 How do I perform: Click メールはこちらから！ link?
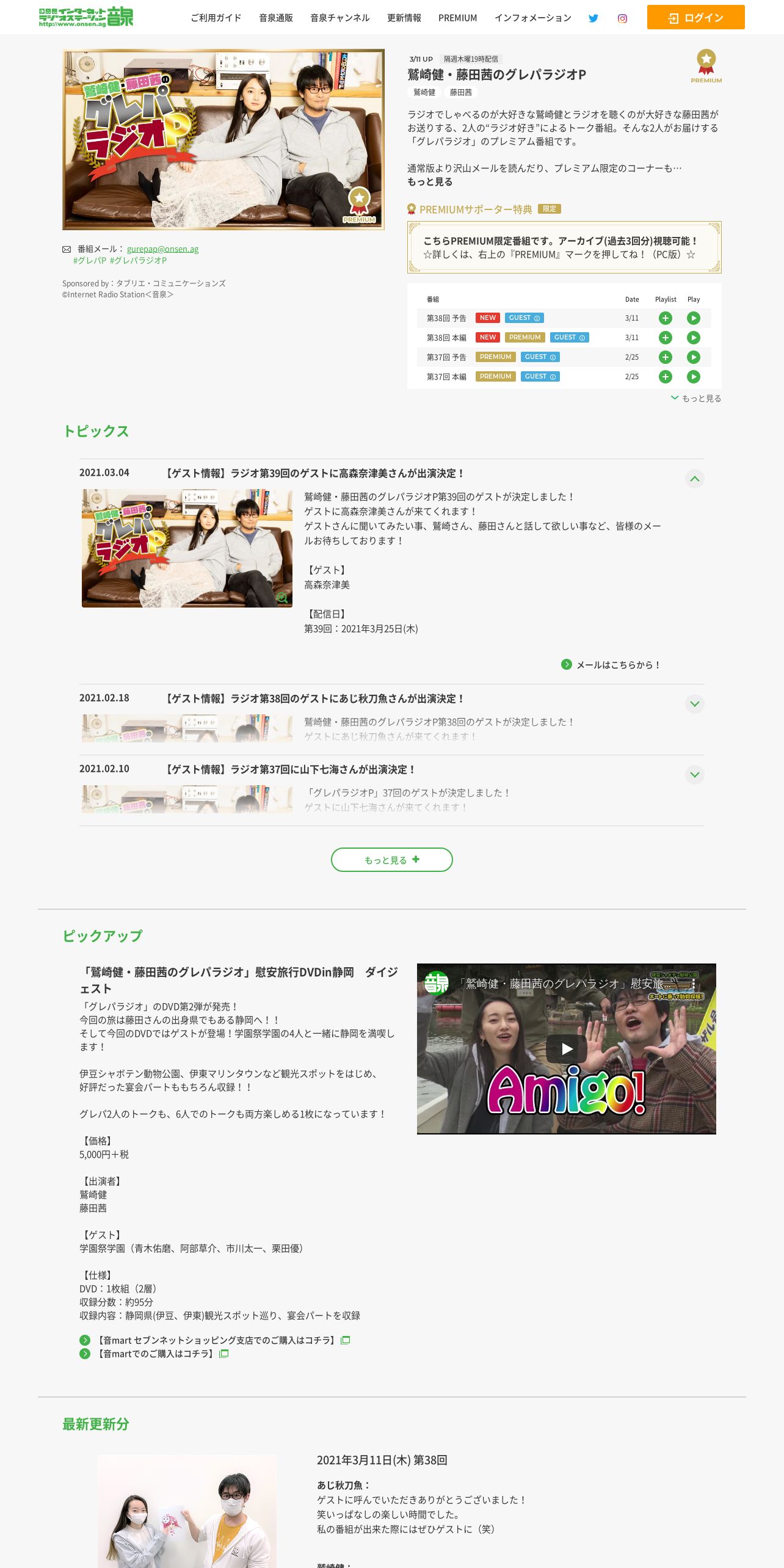click(x=619, y=665)
